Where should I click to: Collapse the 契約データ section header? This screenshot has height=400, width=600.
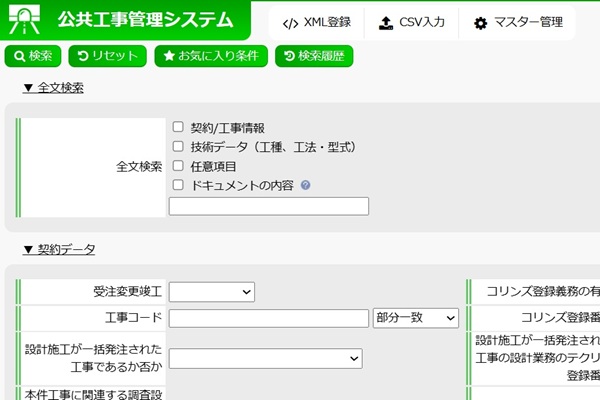pos(58,249)
